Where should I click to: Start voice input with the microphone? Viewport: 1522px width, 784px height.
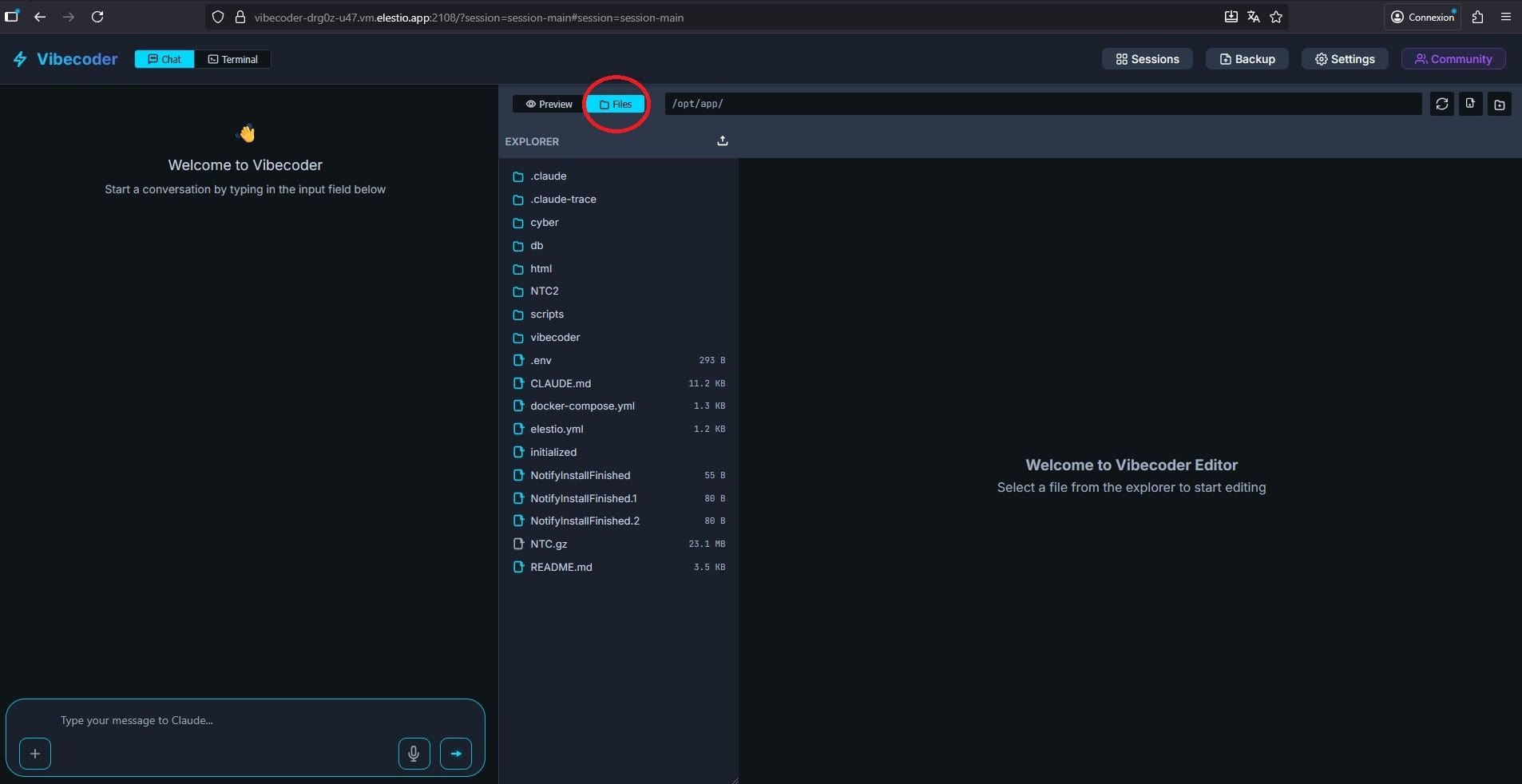414,753
